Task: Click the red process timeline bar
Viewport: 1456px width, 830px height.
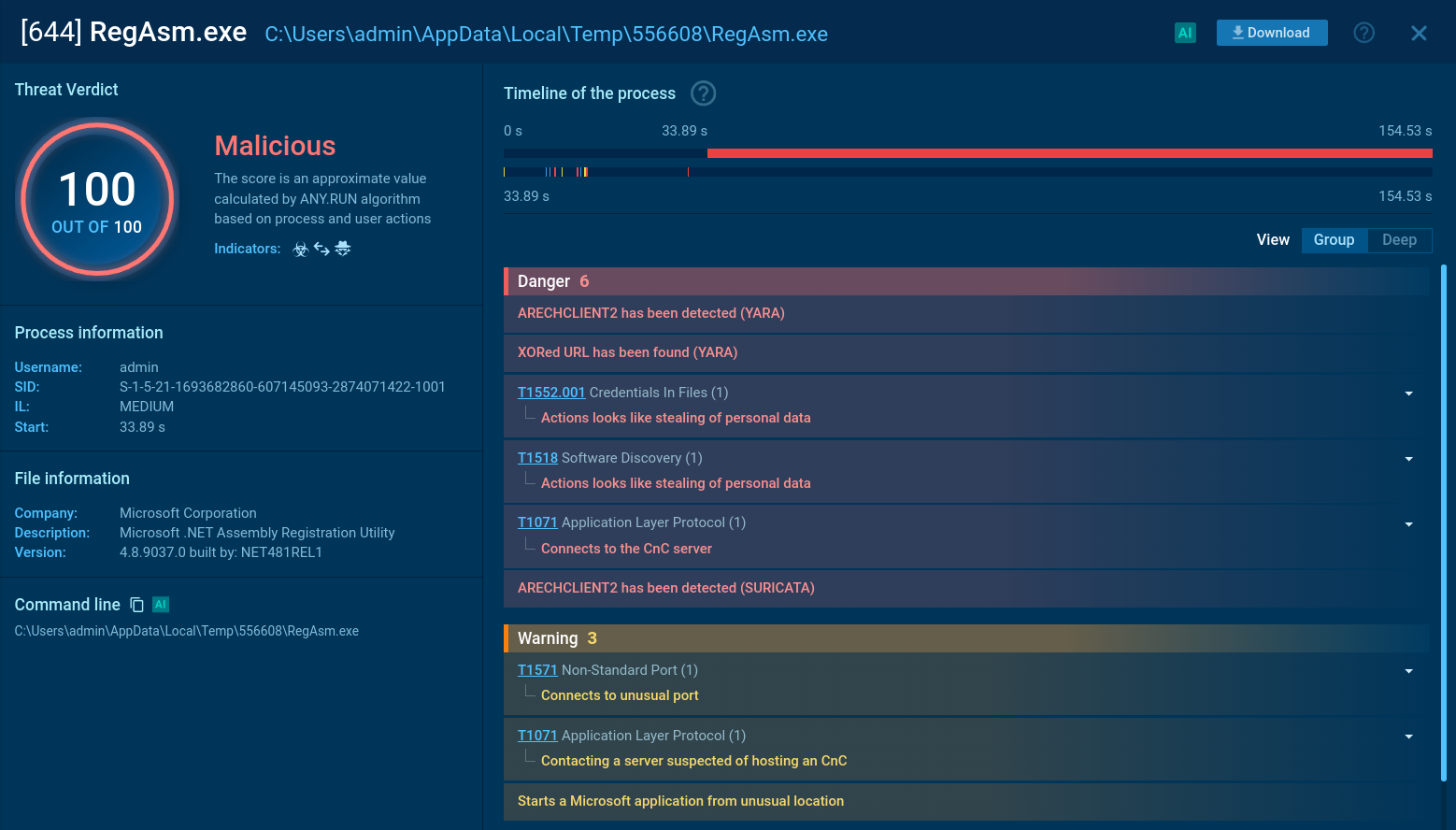Action: [x=1069, y=153]
